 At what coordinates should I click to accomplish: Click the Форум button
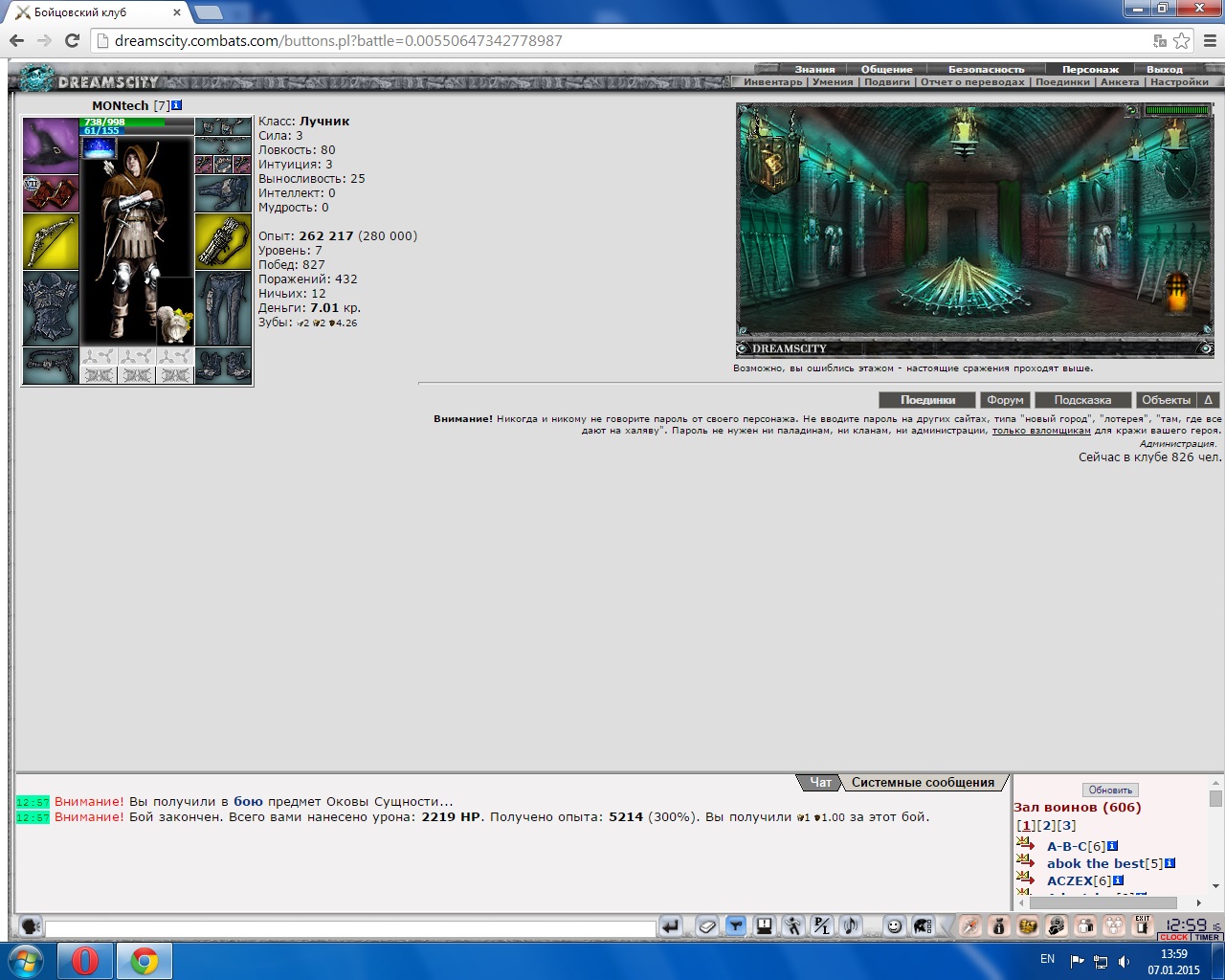[x=1005, y=400]
